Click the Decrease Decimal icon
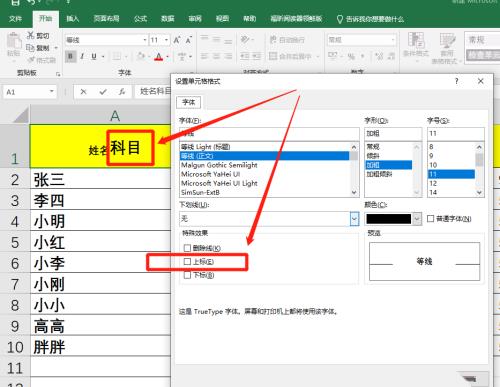 (x=391, y=56)
